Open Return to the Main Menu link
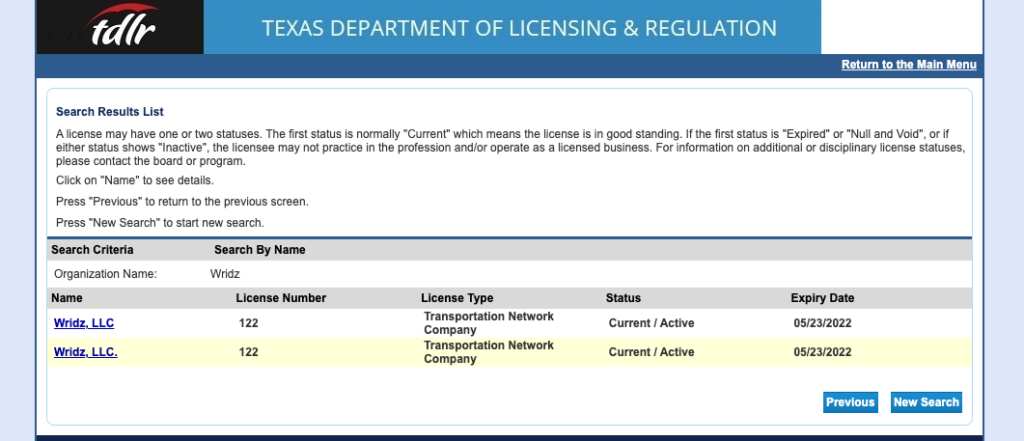1024x441 pixels. (x=908, y=65)
